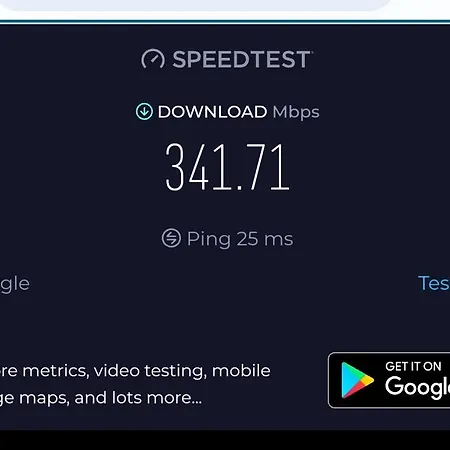Click the Ping 25 ms readout

[x=240, y=239]
